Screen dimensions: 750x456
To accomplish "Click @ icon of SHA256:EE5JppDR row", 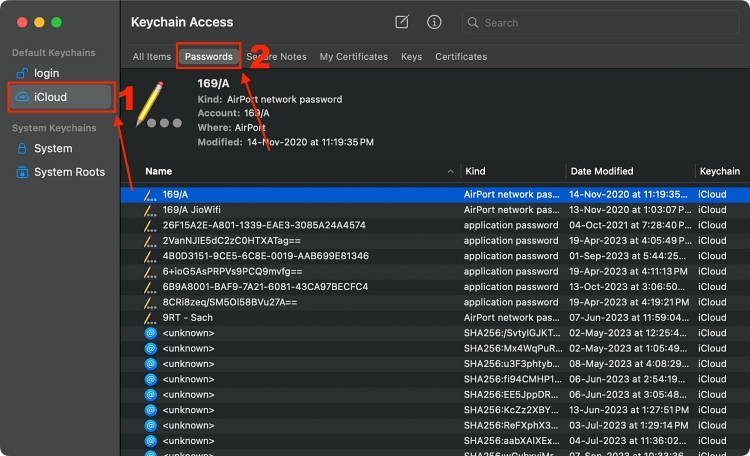I will click(x=151, y=395).
